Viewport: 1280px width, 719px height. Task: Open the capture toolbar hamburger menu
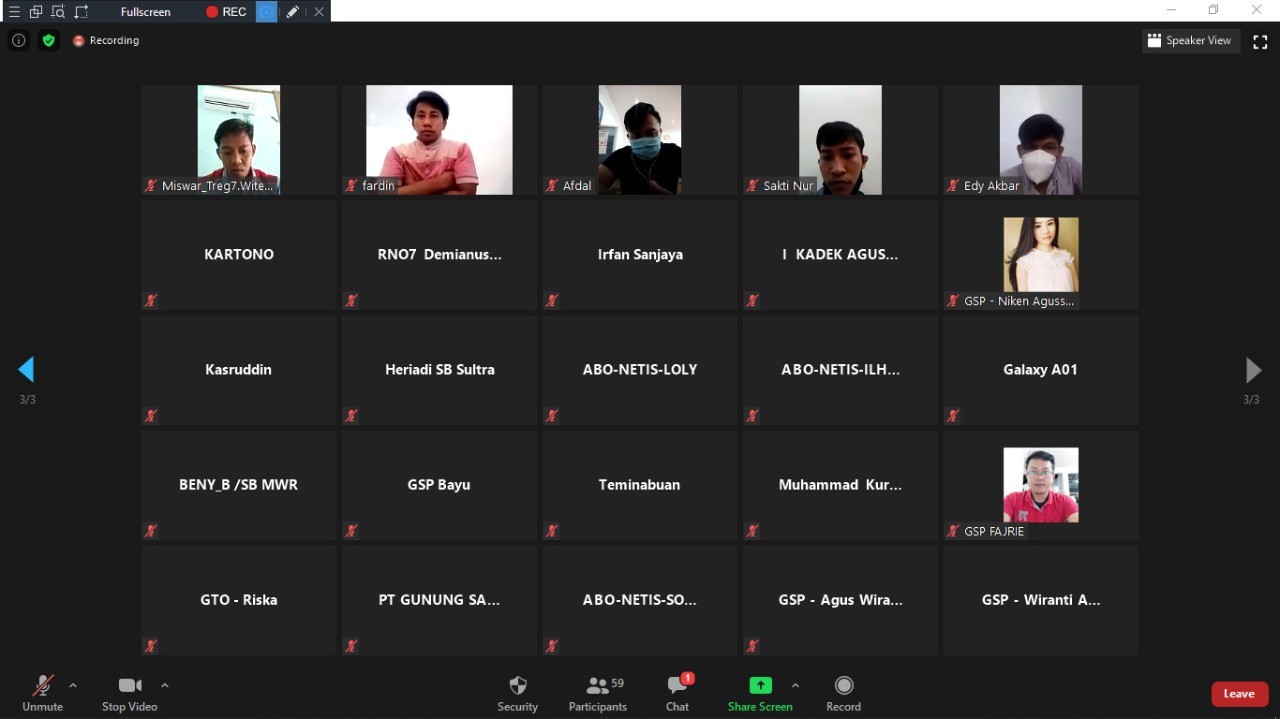pyautogui.click(x=14, y=12)
